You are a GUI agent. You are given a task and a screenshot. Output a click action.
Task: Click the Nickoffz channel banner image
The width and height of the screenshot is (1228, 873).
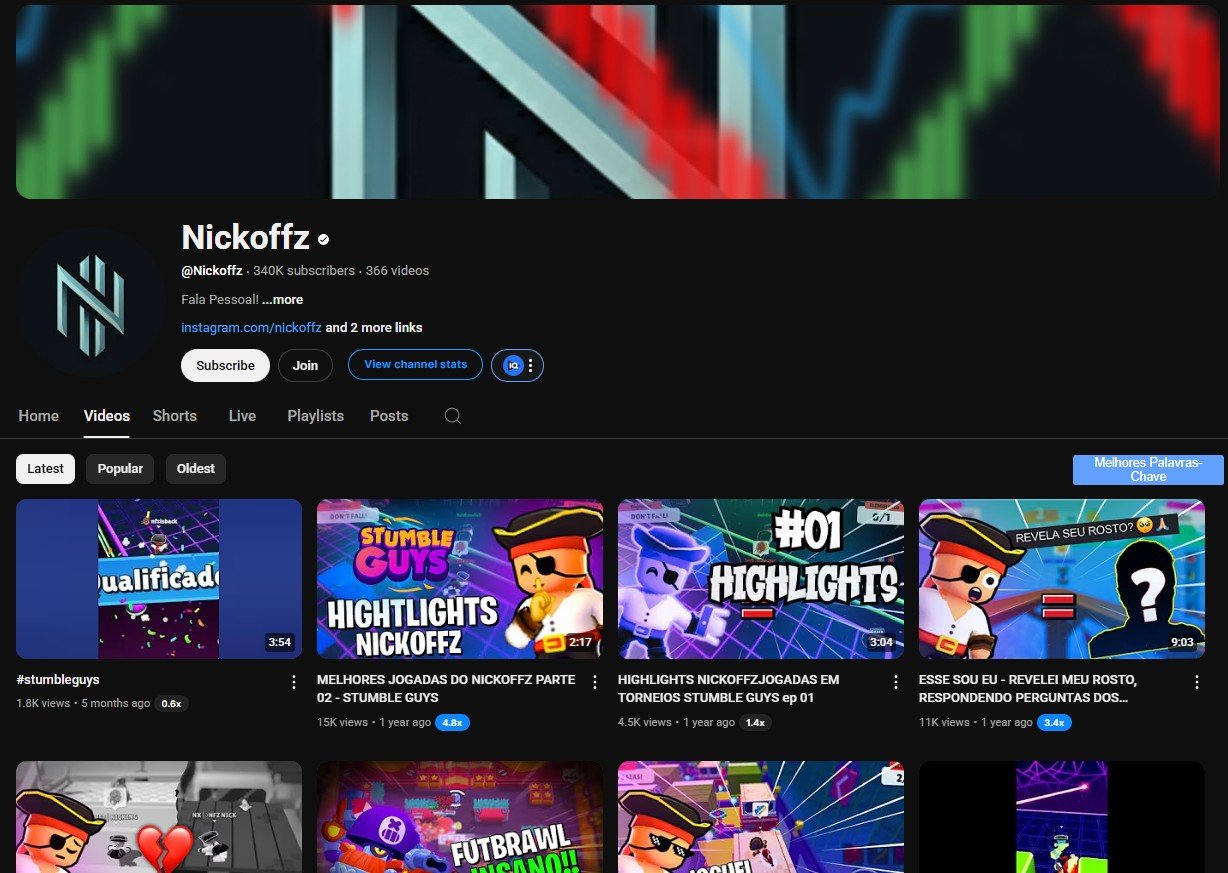(x=618, y=102)
